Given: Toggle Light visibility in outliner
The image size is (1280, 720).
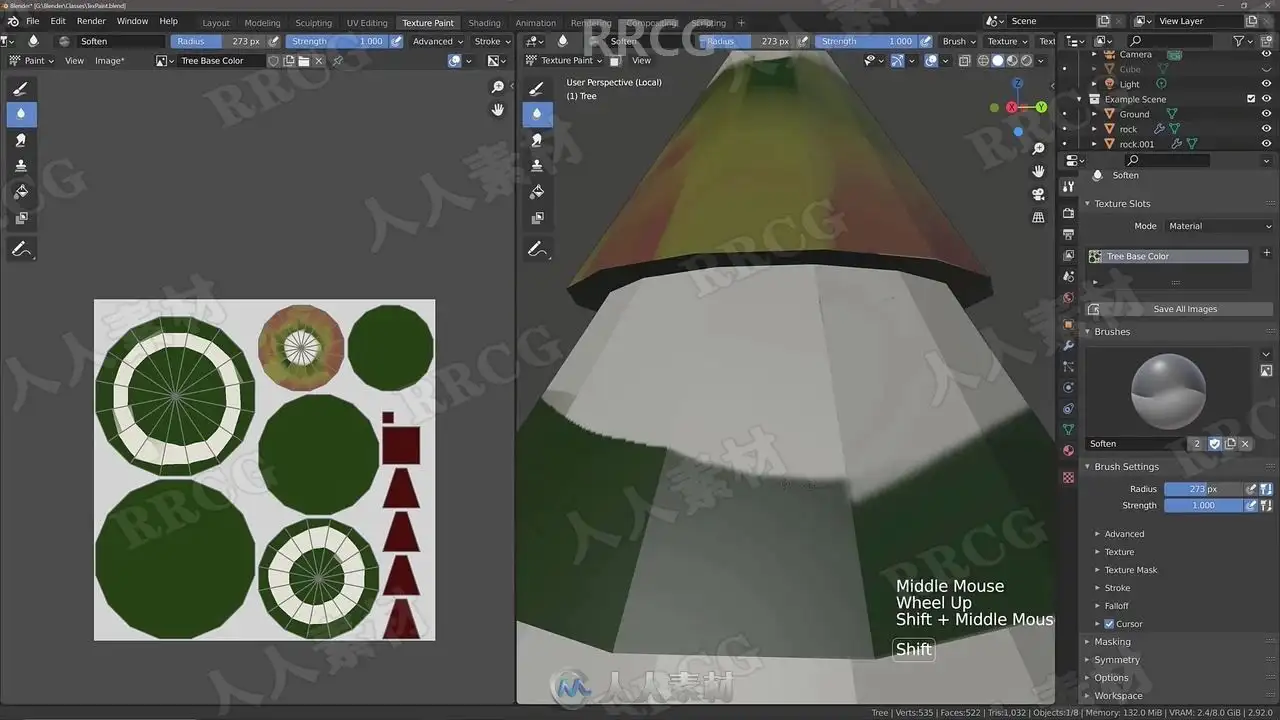Looking at the screenshot, I should pyautogui.click(x=1266, y=84).
